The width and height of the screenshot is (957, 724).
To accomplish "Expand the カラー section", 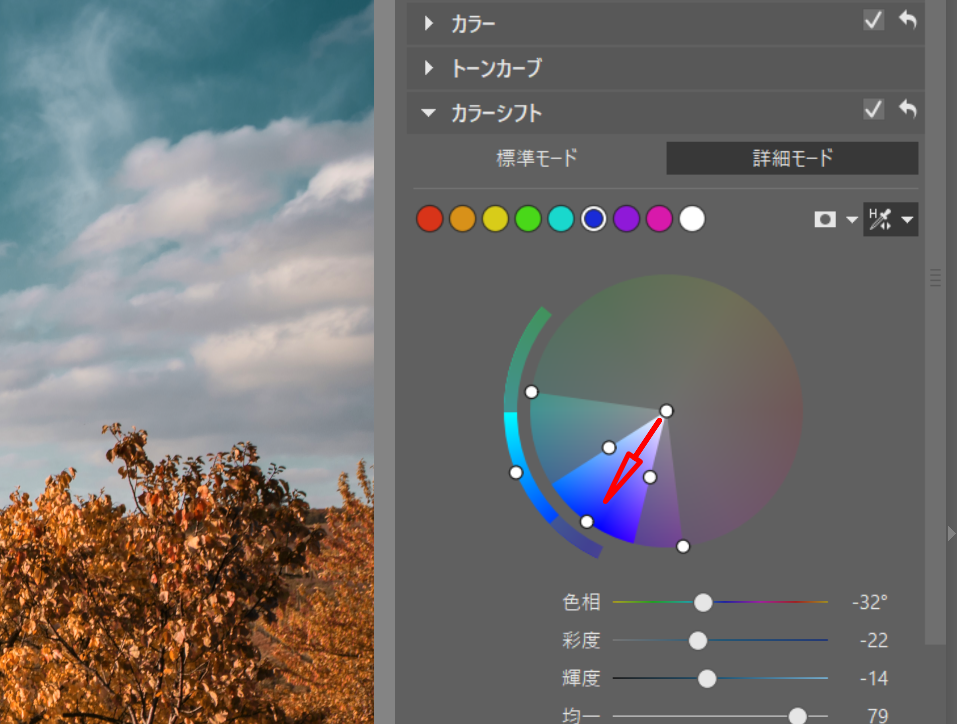I will (429, 24).
